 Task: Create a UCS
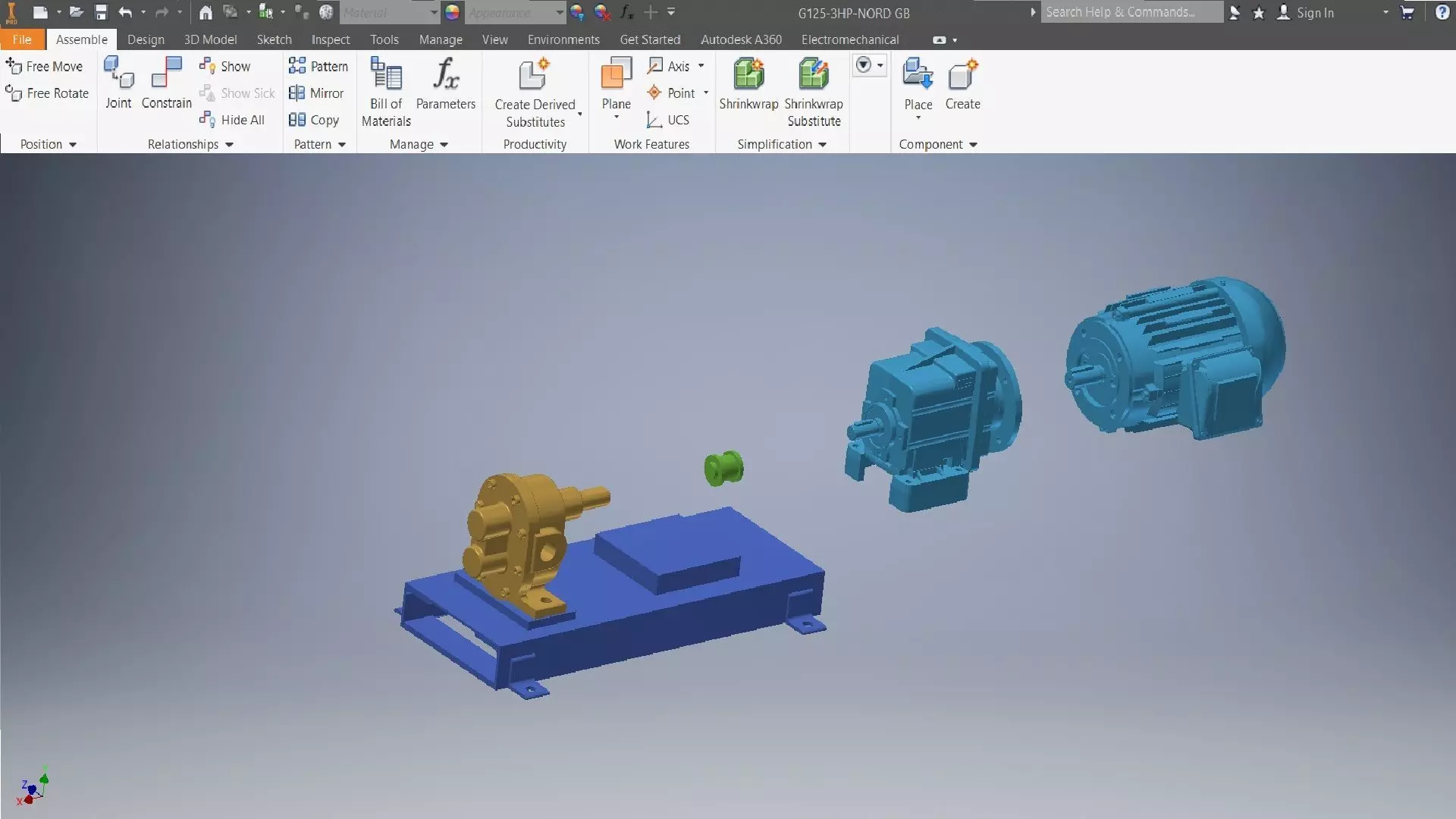[668, 120]
